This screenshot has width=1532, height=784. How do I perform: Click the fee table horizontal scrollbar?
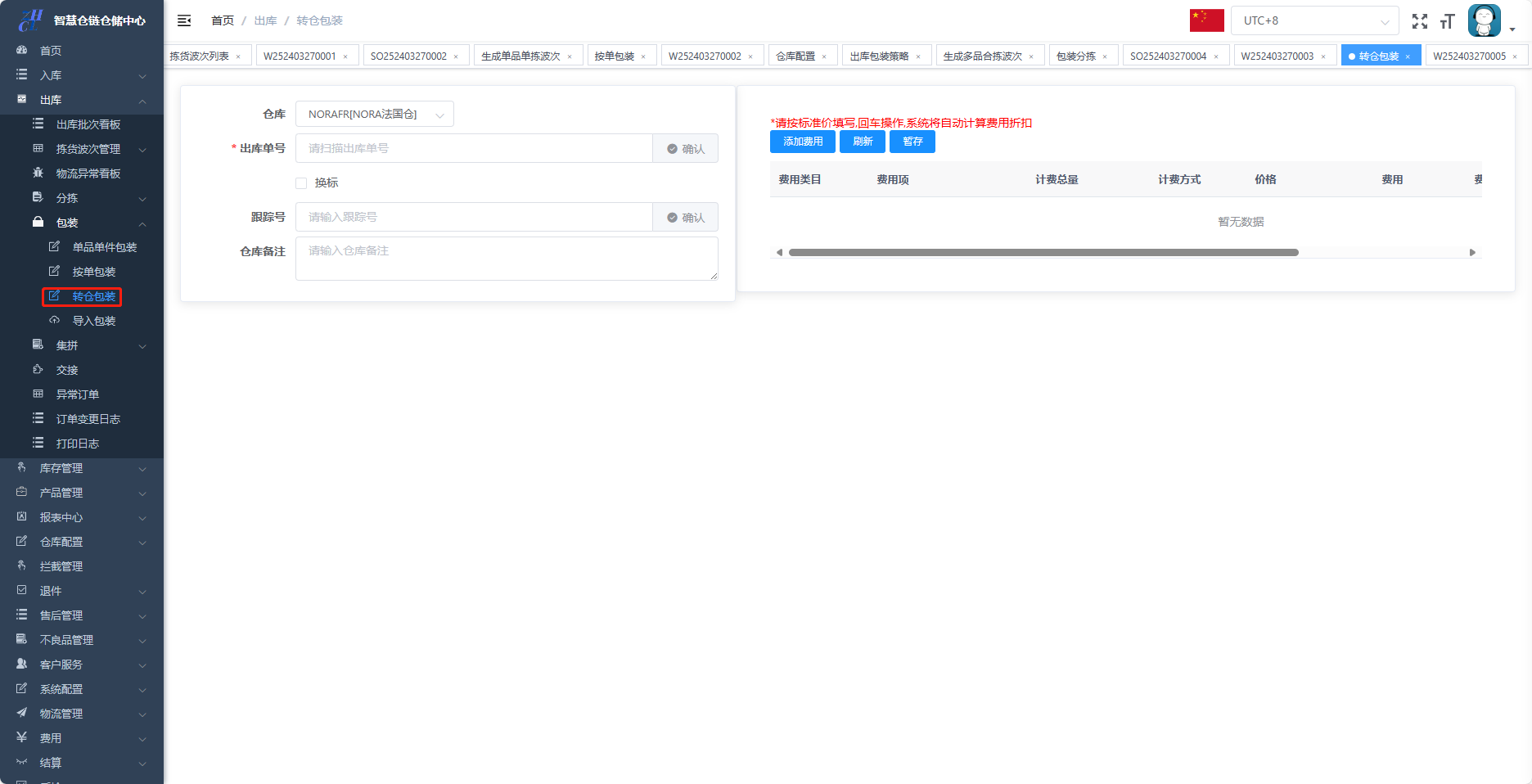[x=1043, y=253]
